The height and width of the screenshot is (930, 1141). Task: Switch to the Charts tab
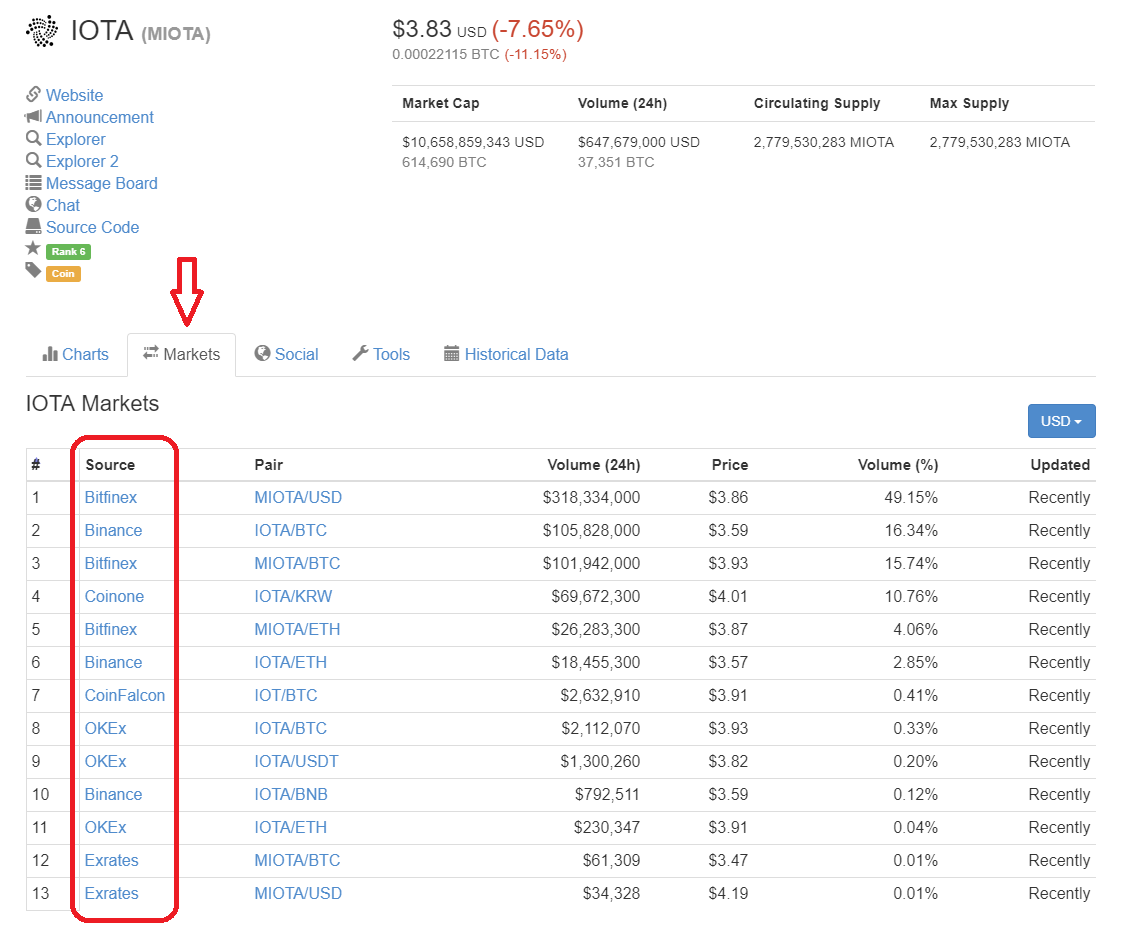[76, 354]
